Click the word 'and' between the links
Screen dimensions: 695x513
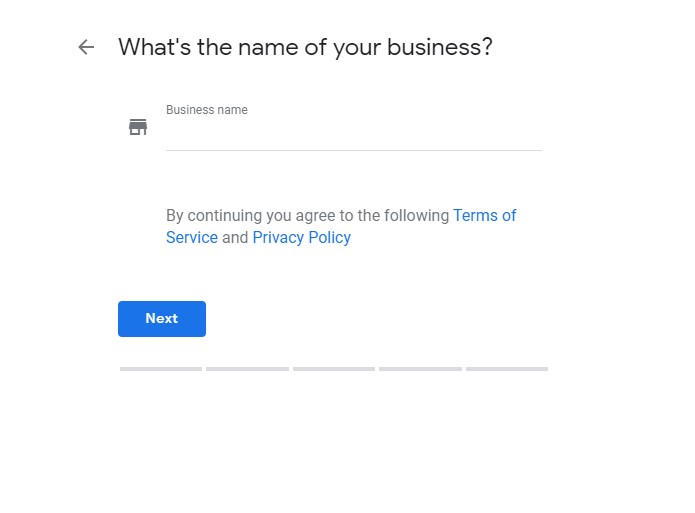coord(235,238)
